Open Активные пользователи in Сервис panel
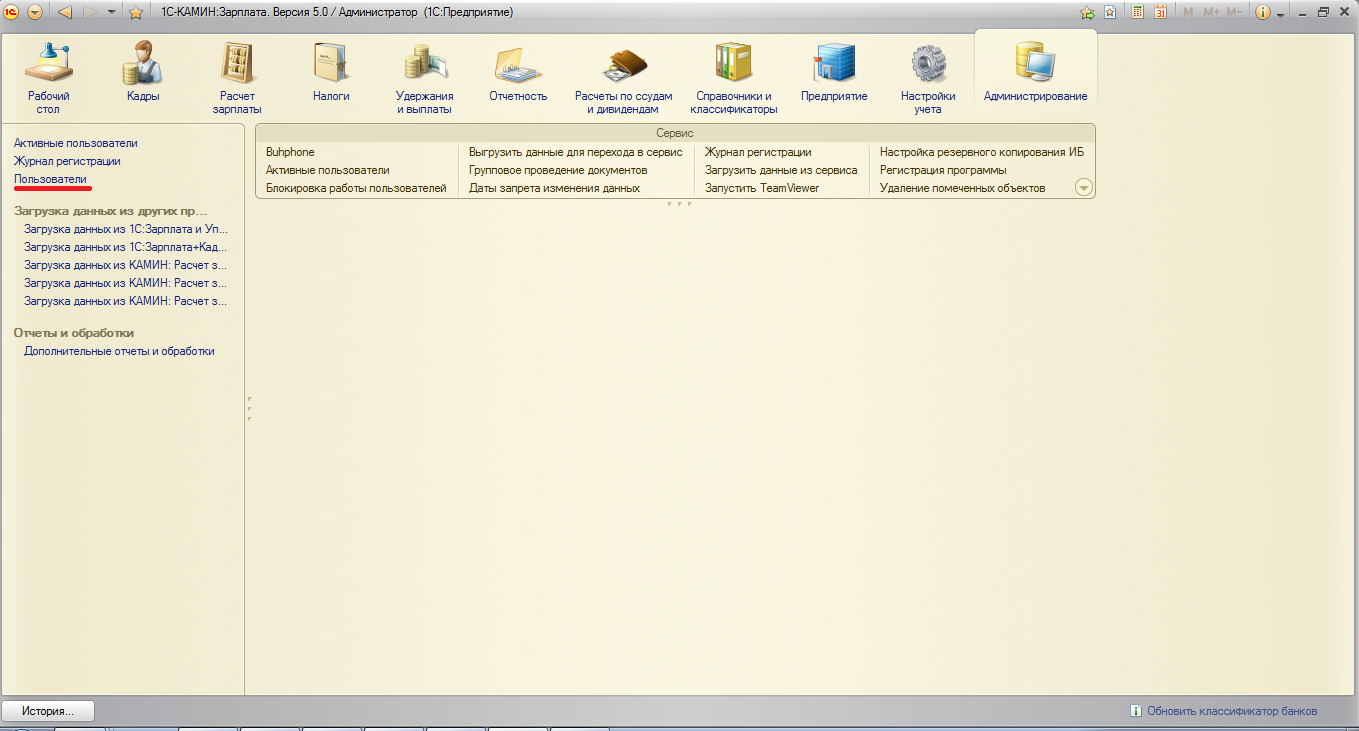1359x731 pixels. (x=328, y=170)
